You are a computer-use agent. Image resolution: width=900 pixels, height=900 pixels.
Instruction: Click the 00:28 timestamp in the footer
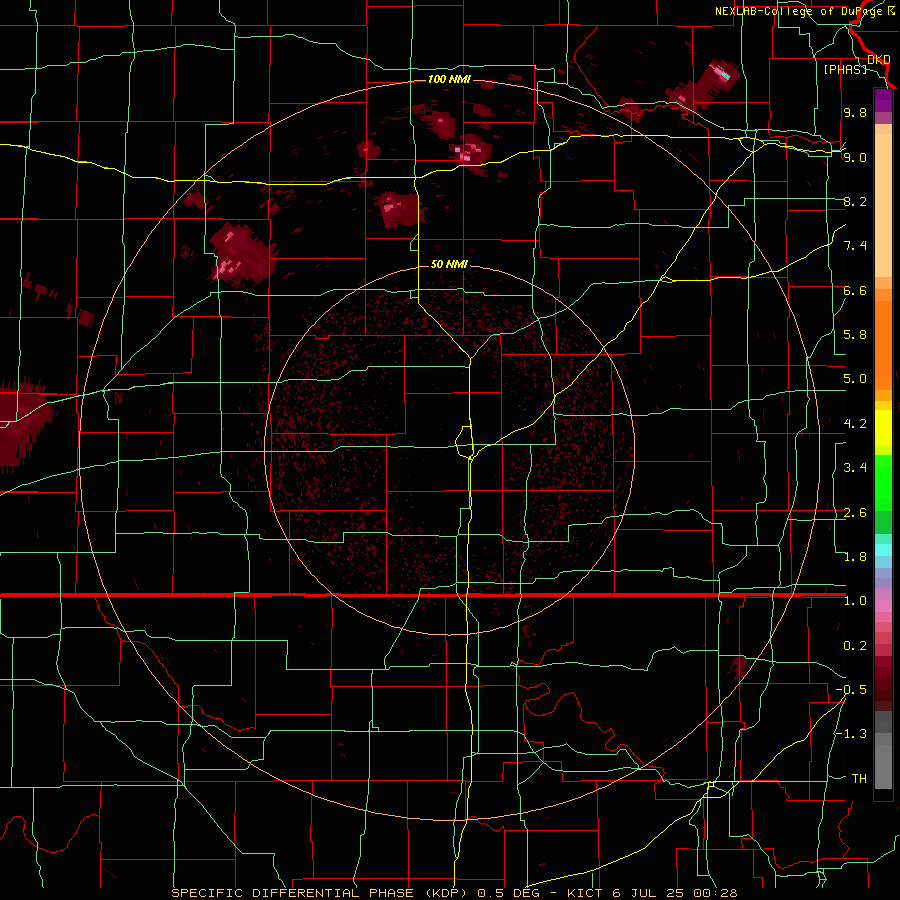tap(715, 893)
